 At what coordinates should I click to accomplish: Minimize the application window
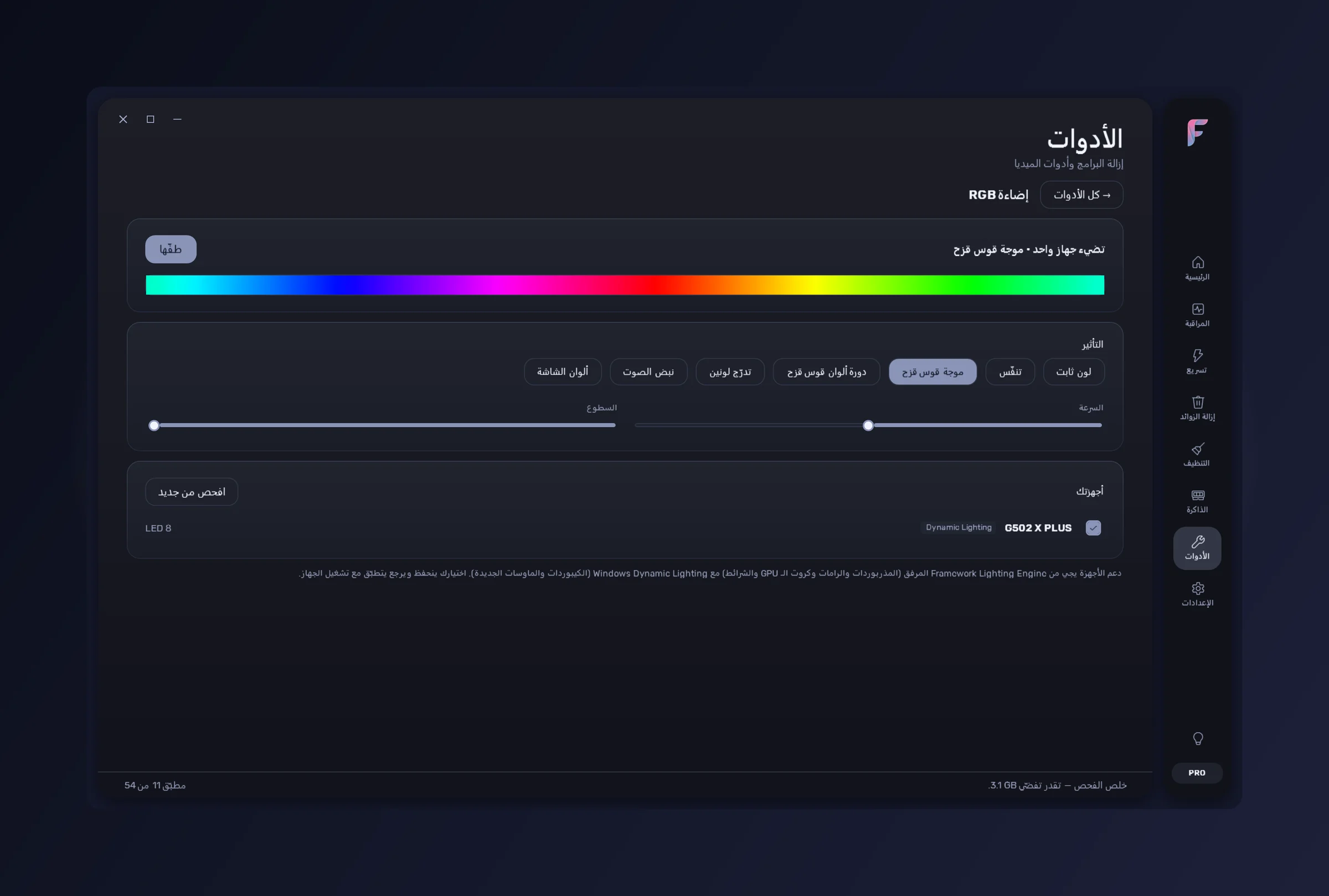click(x=177, y=119)
